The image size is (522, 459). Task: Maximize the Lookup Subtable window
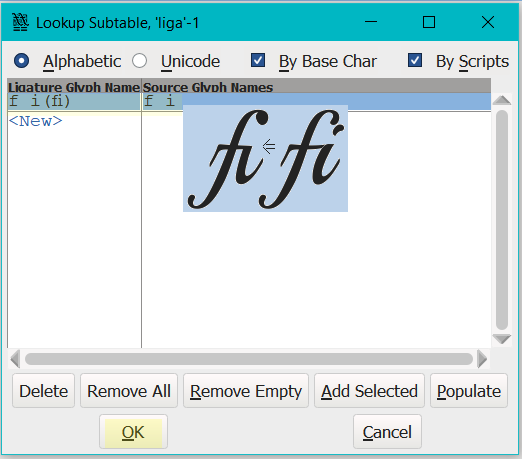429,22
